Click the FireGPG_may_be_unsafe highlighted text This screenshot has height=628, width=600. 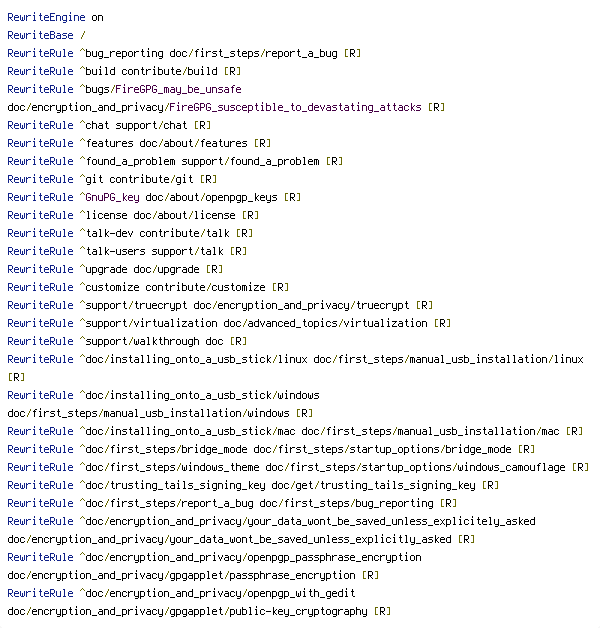point(183,89)
